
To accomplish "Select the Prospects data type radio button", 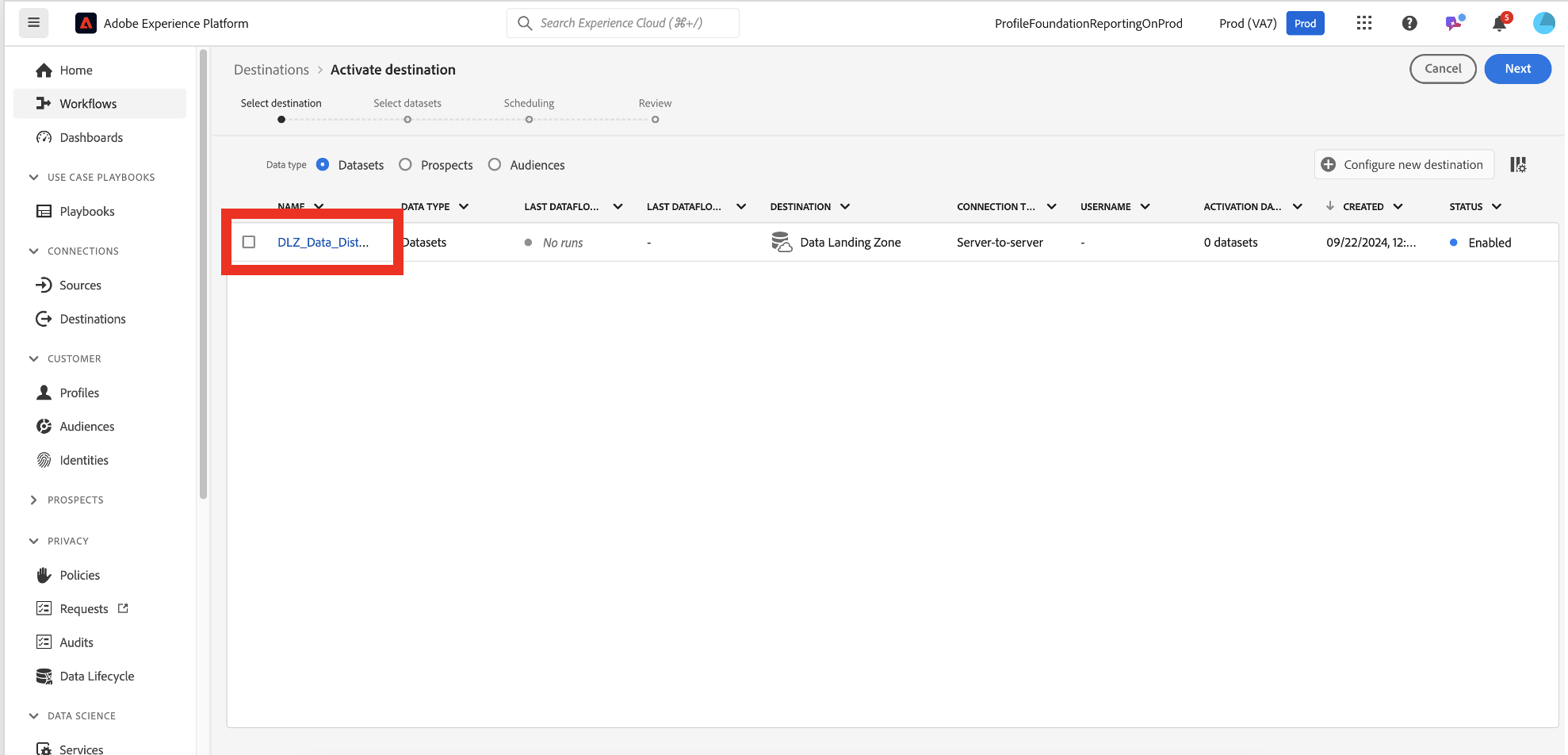I will pos(405,165).
